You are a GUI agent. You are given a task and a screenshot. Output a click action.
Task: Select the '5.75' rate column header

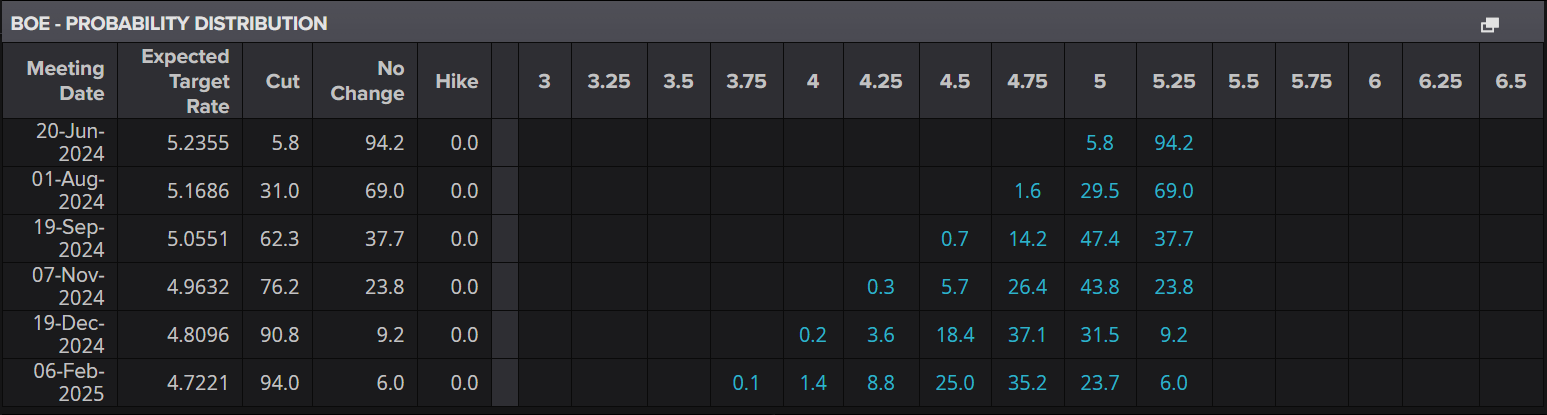click(x=1311, y=81)
